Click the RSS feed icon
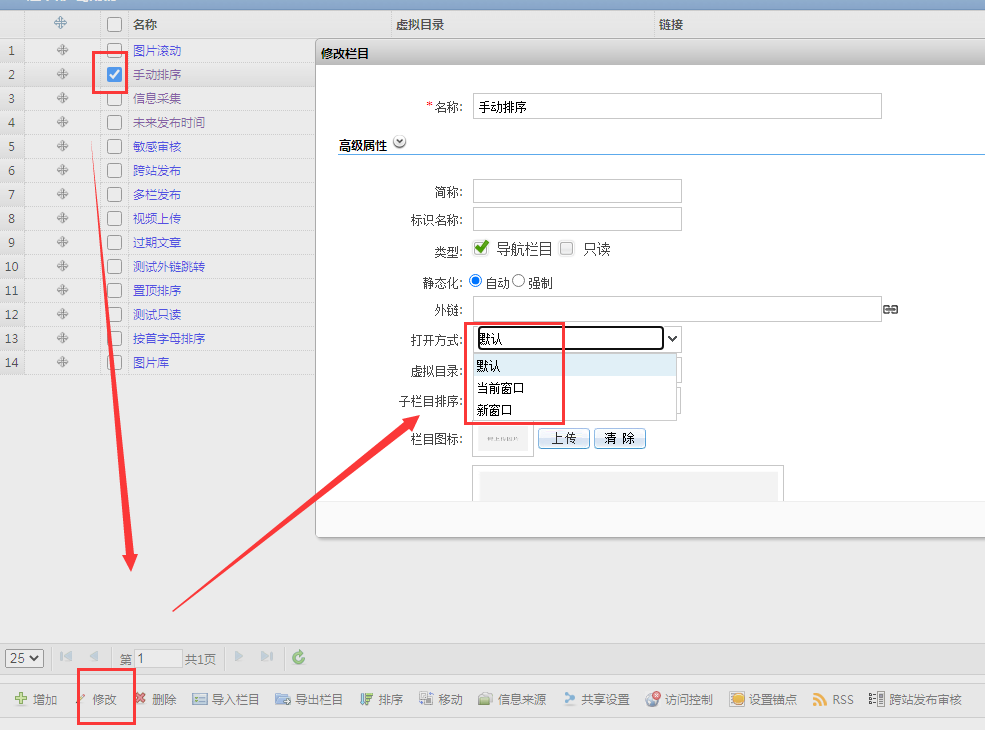Viewport: 985px width, 730px height. (x=820, y=699)
